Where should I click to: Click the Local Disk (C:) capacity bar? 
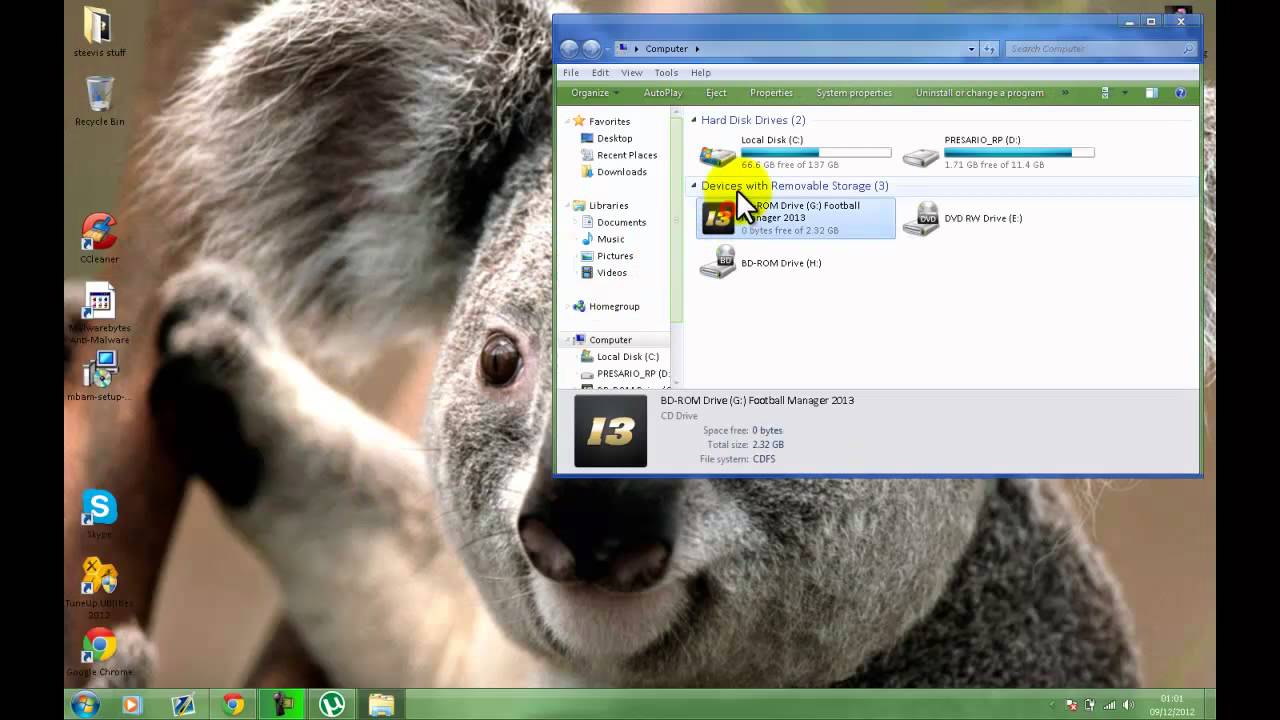[816, 153]
